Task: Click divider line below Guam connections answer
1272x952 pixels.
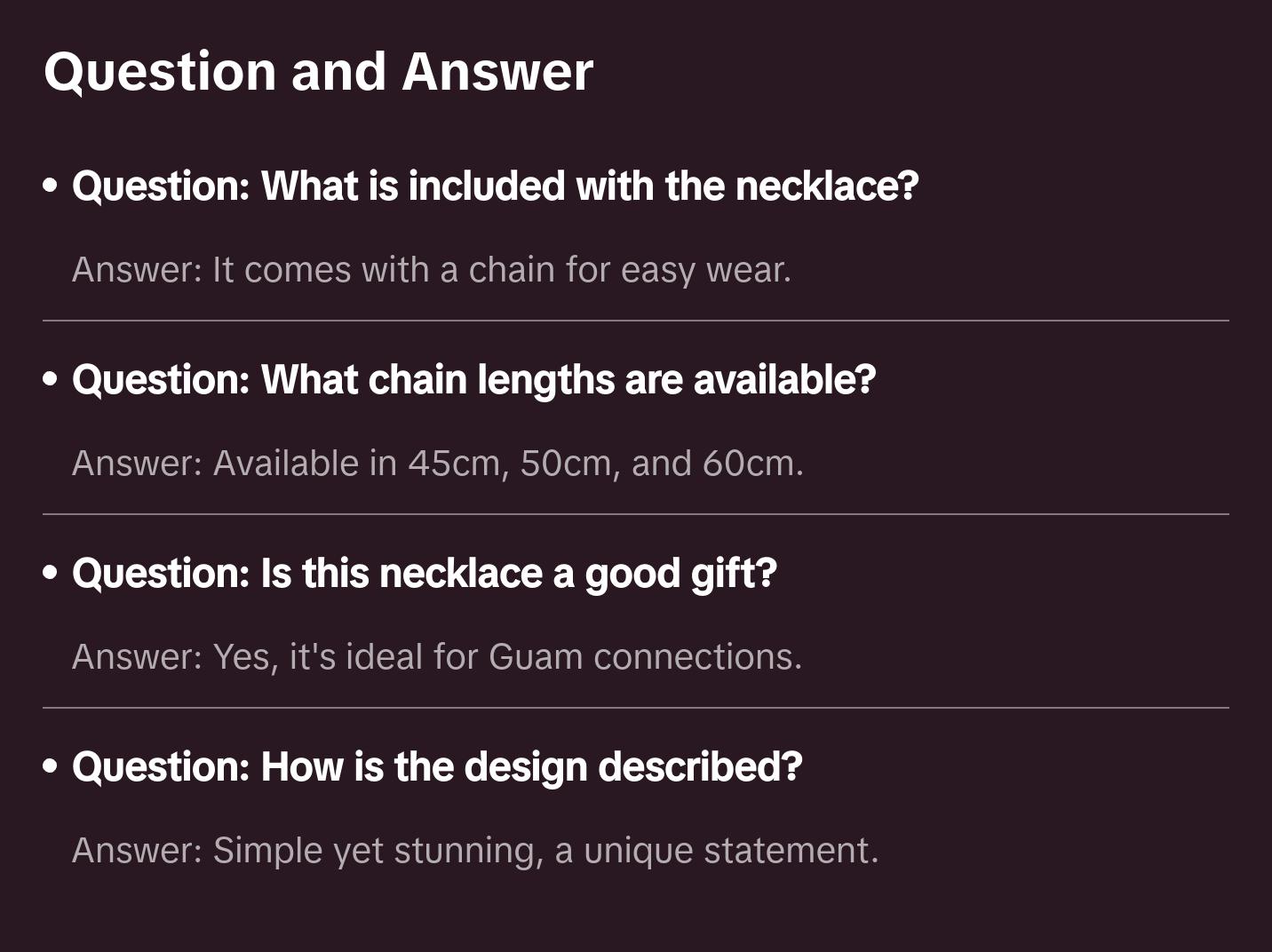Action: click(636, 708)
